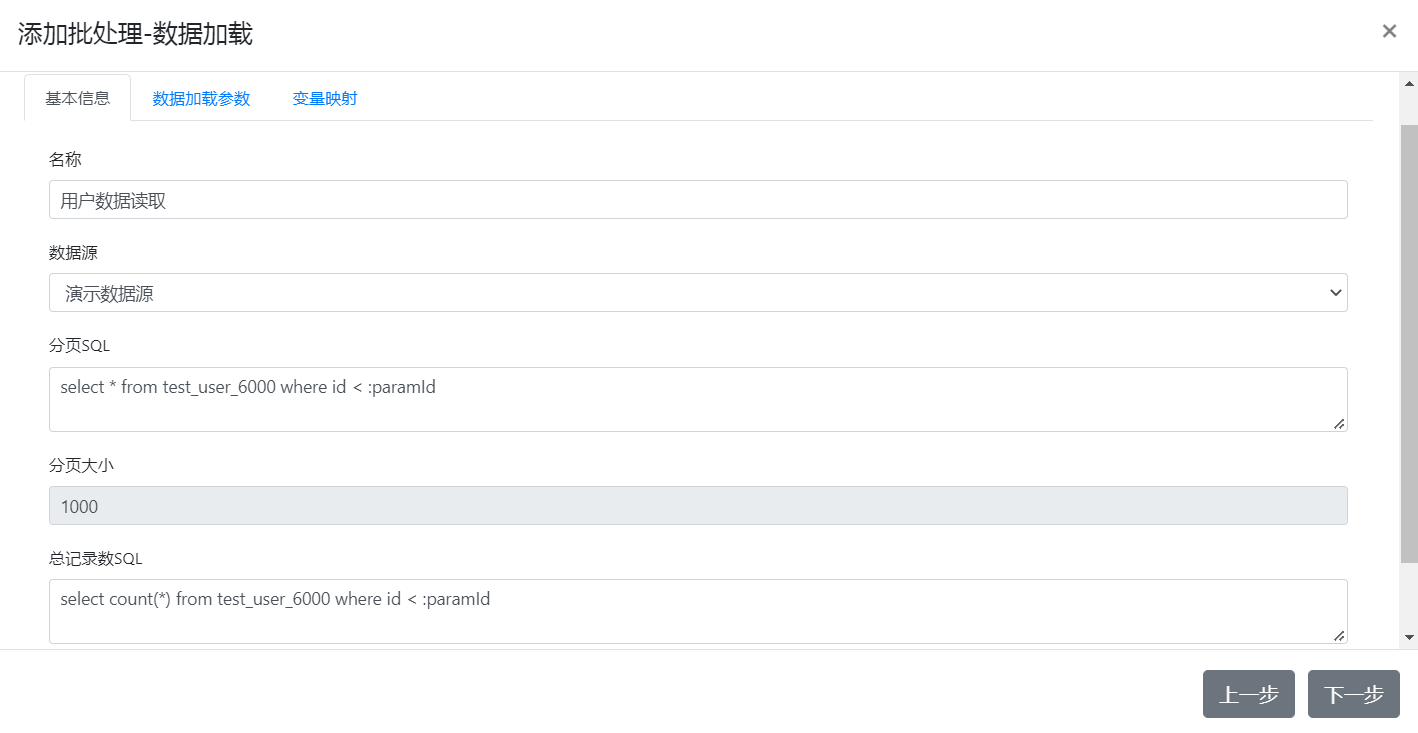Screen dimensions: 1418x733
Task: Expand the 数据源 dropdown
Action: pos(697,293)
